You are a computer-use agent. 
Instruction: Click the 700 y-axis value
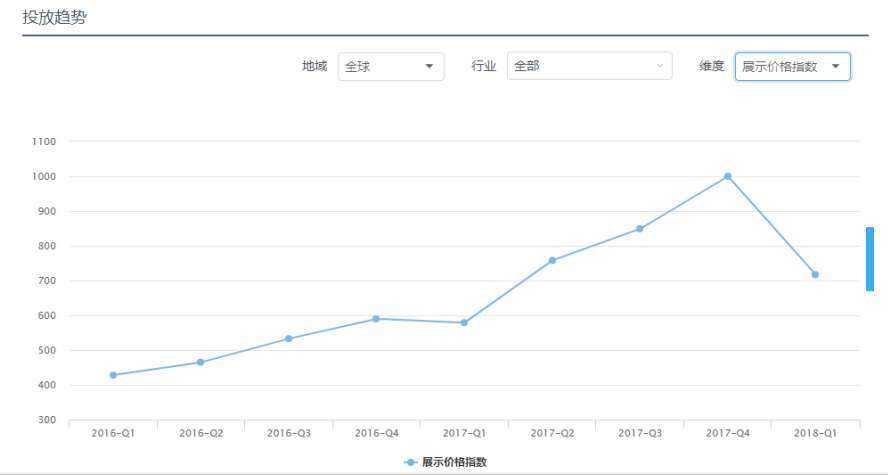point(47,281)
